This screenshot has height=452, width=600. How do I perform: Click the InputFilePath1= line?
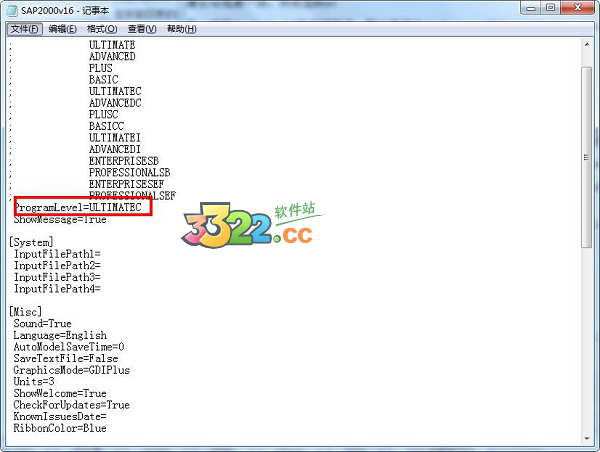click(x=57, y=254)
